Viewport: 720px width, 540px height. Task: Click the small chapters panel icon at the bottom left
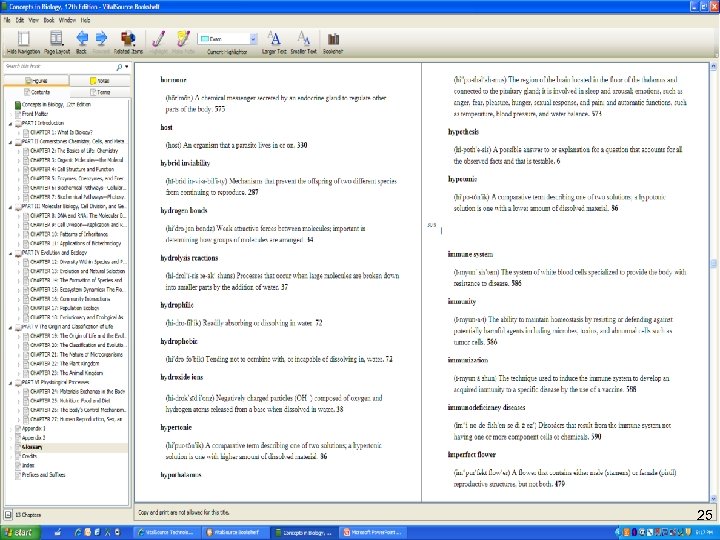pyautogui.click(x=8, y=515)
